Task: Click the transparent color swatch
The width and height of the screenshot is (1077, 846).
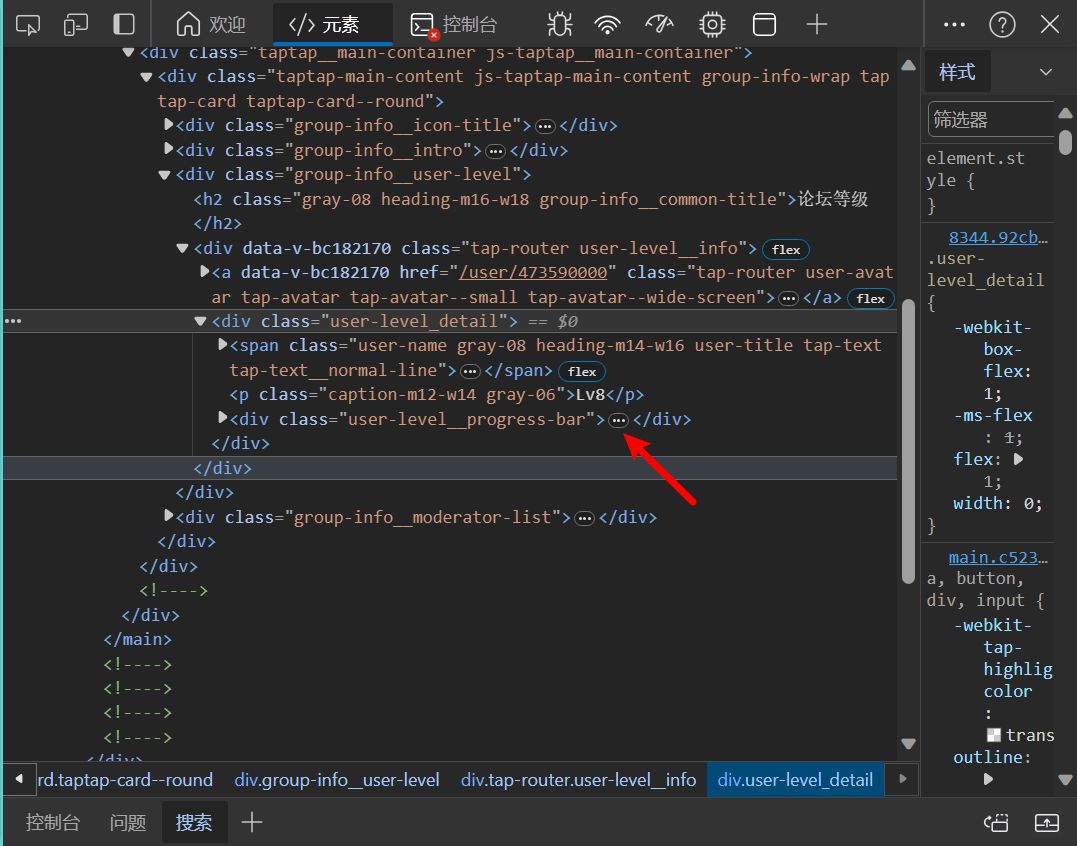Action: click(x=993, y=735)
